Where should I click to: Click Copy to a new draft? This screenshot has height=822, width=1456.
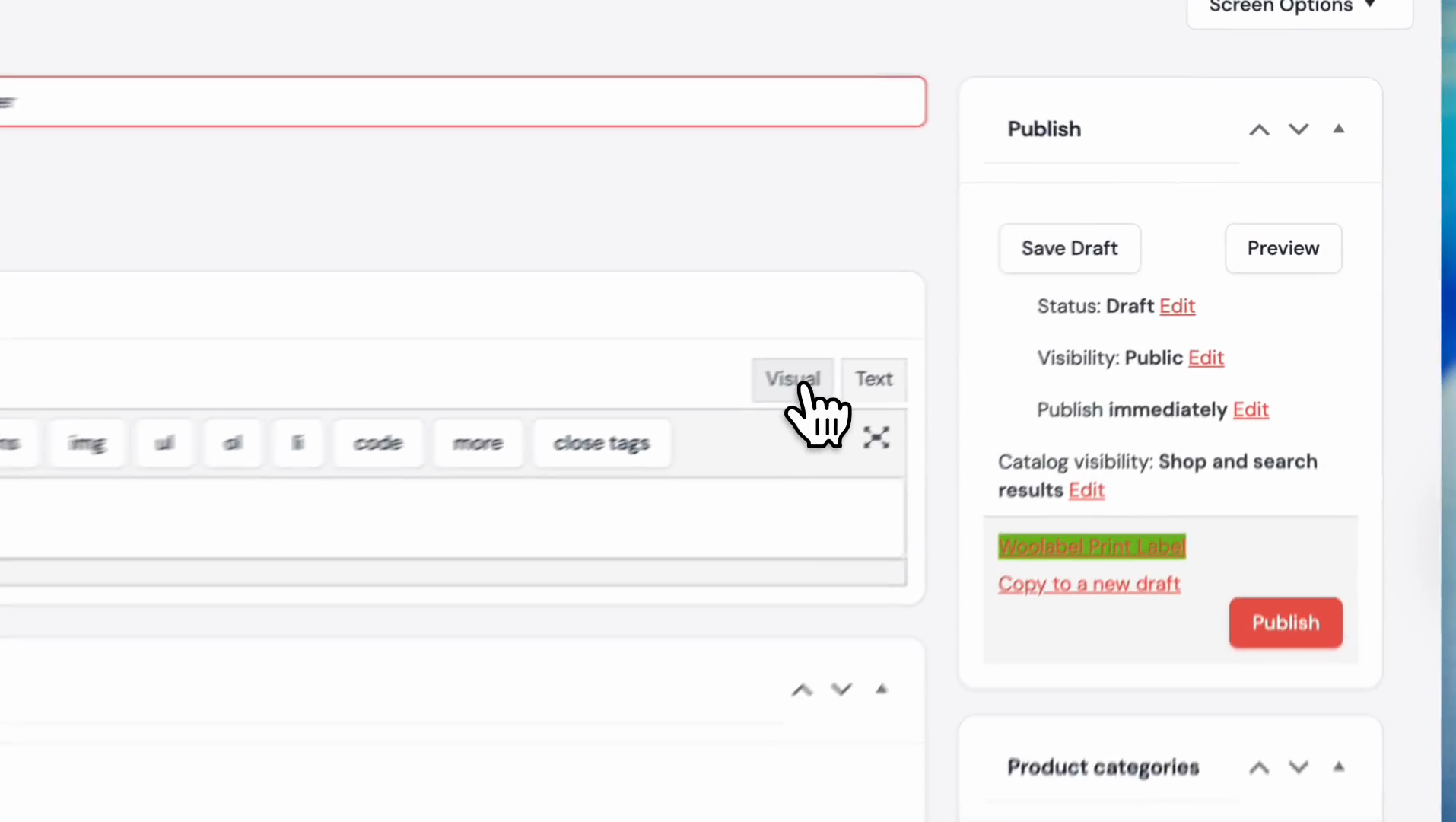(x=1089, y=584)
